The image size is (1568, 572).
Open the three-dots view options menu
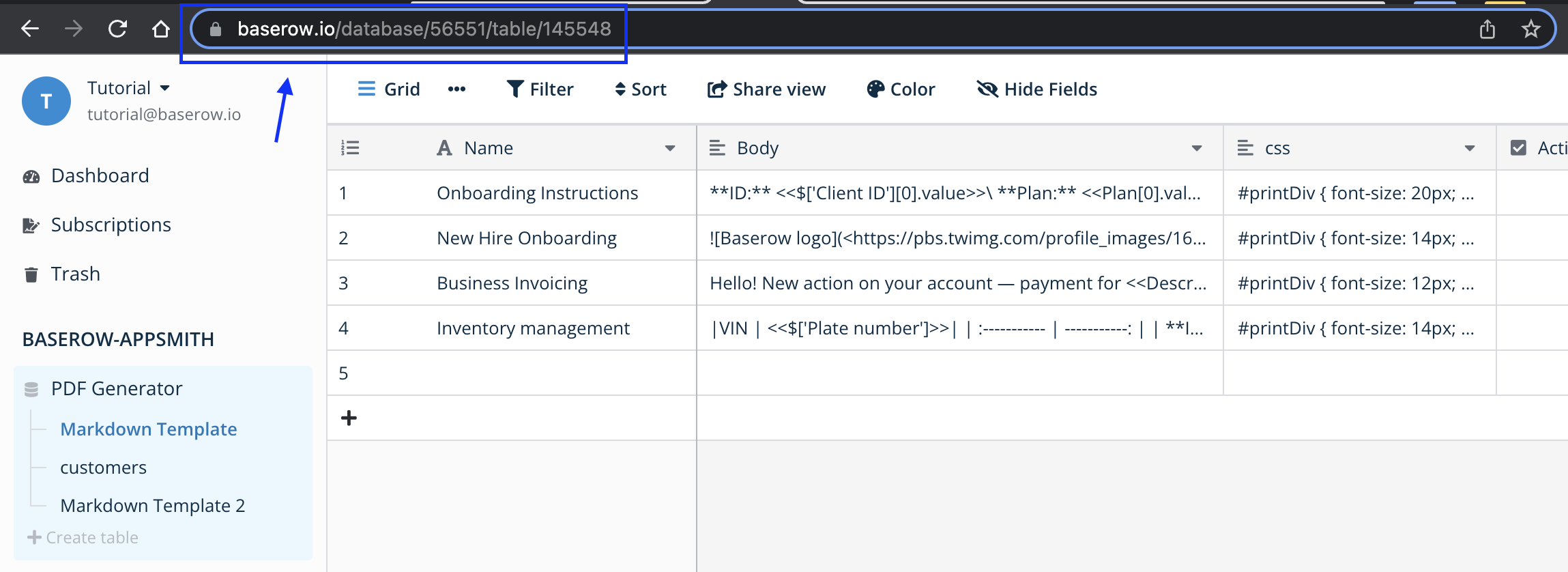point(456,89)
